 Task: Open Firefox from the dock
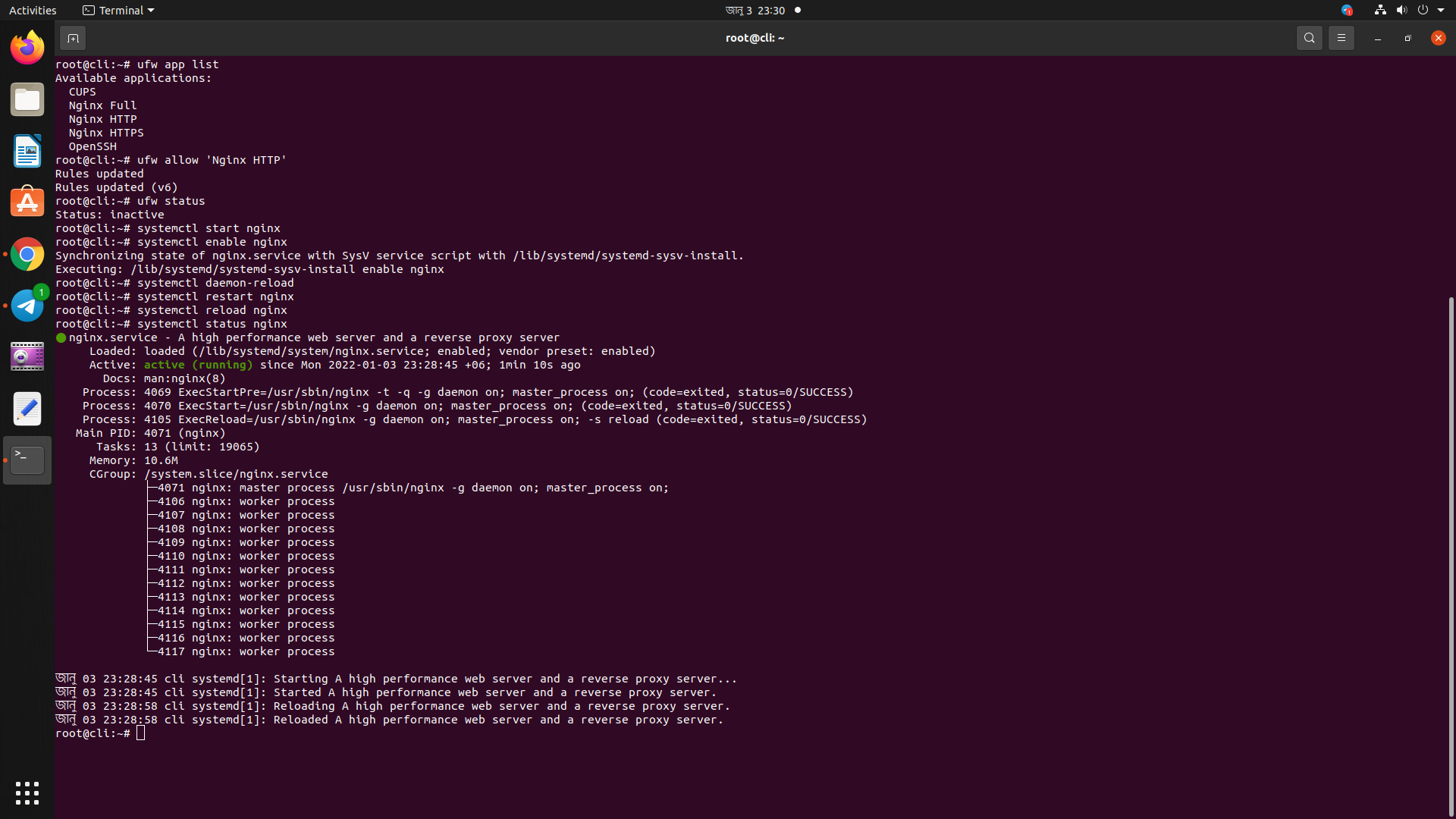[x=27, y=48]
